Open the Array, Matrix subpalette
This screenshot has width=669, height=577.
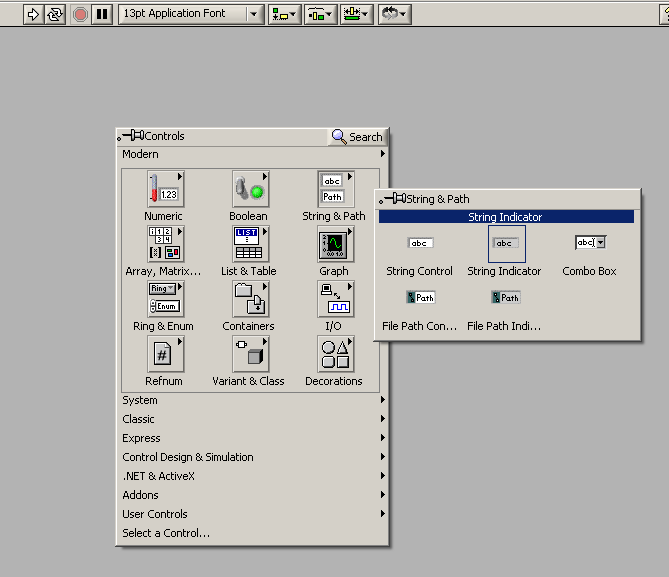tap(166, 244)
